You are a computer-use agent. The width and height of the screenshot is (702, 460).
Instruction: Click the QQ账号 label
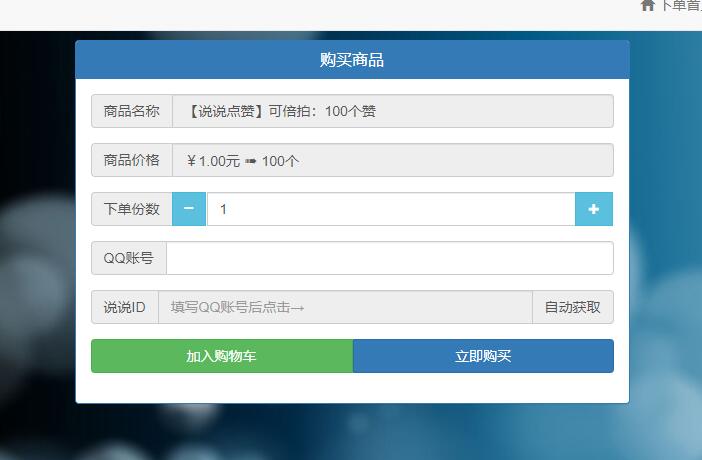click(x=129, y=258)
